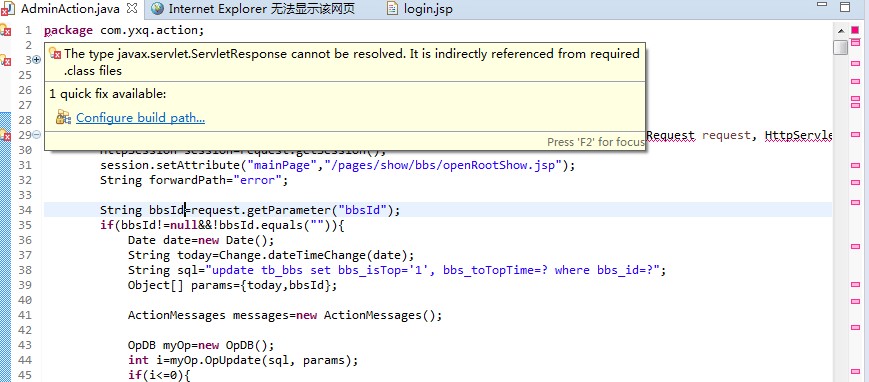The height and width of the screenshot is (382, 869).
Task: Click the String today=Change.dateTimeChange line
Action: [x=271, y=255]
